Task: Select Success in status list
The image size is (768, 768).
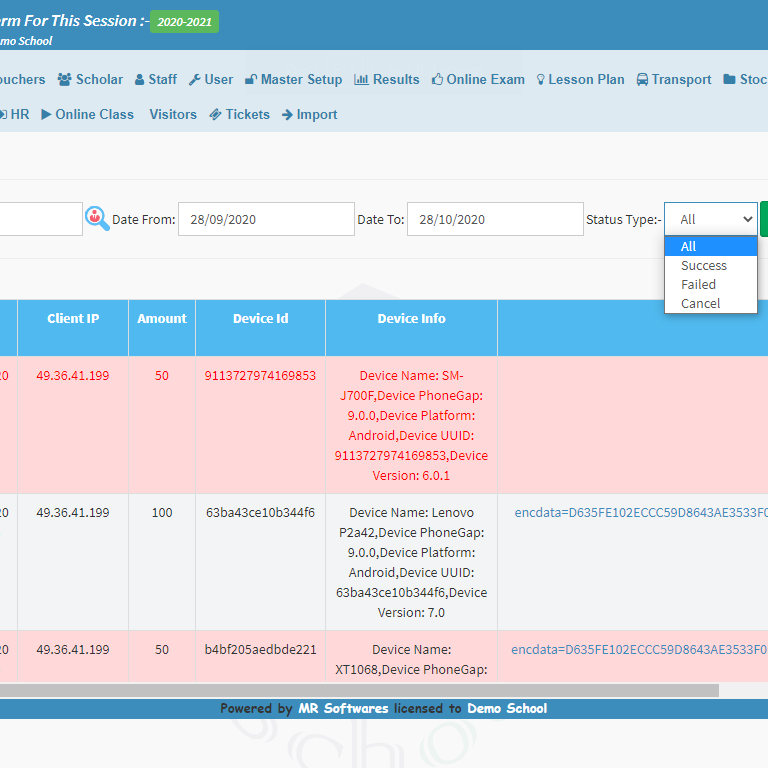Action: (704, 266)
